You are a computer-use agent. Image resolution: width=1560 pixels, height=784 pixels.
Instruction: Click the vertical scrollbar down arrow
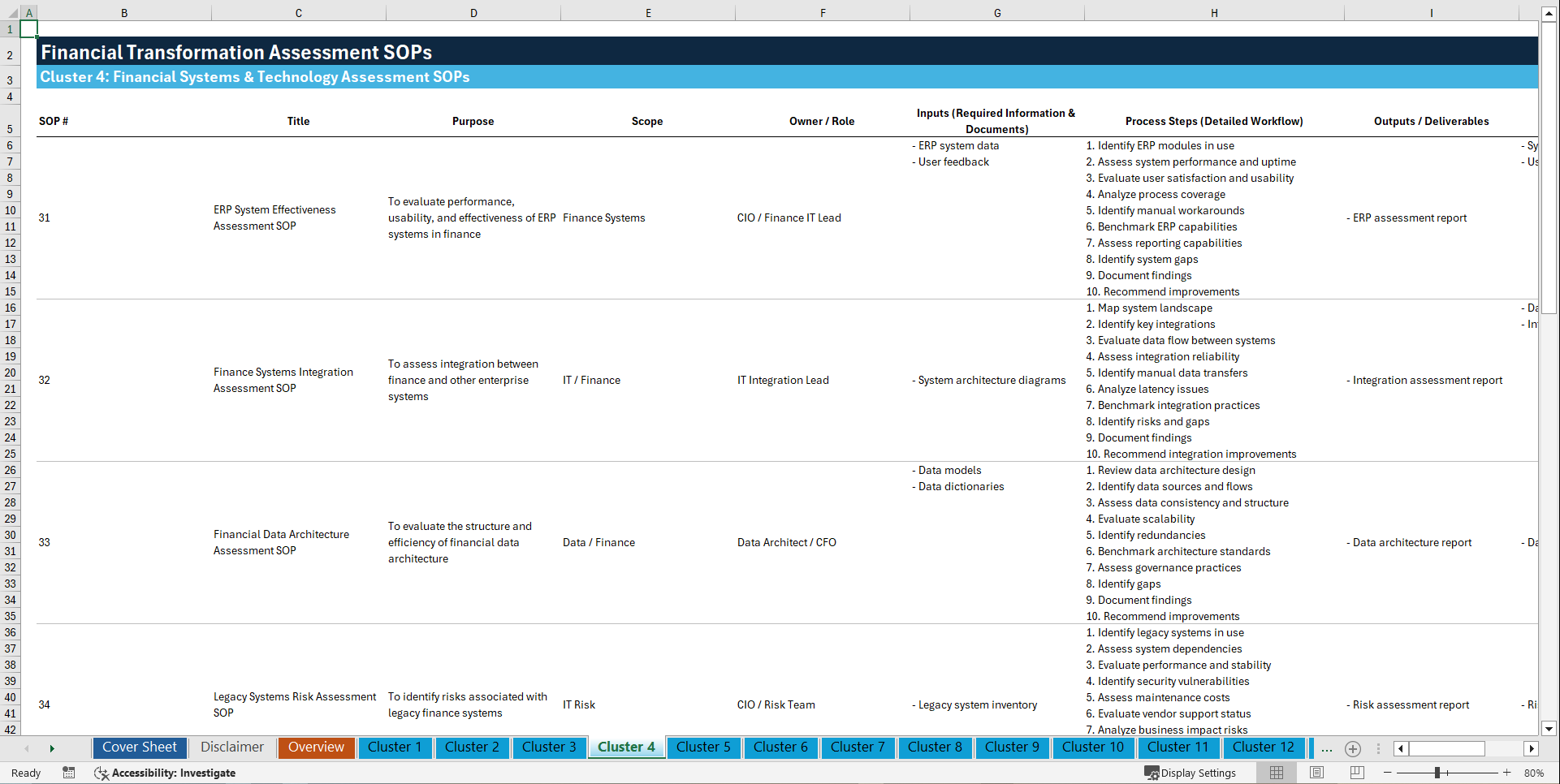(1550, 728)
